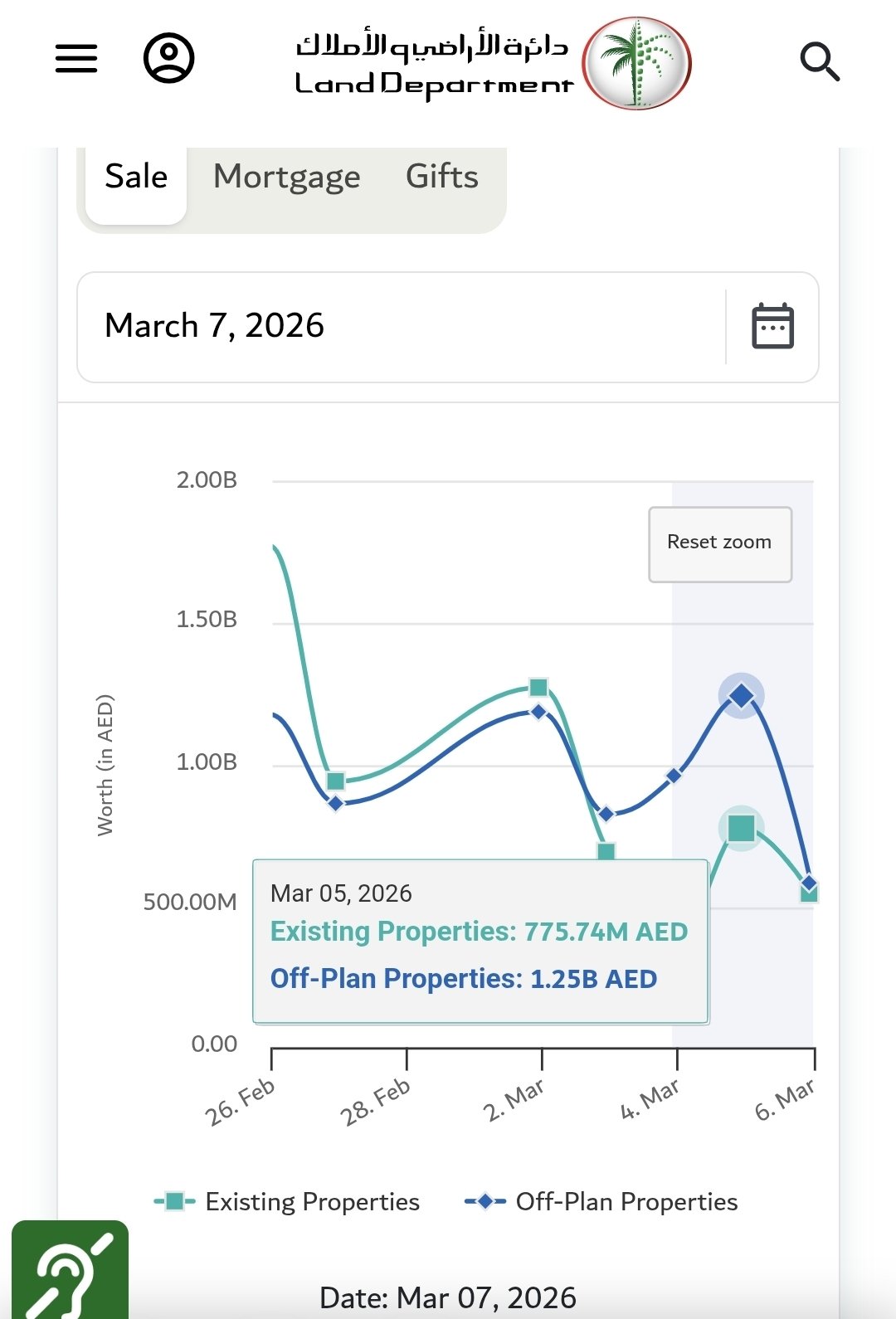Switch to the Sale tab
896x1319 pixels.
click(x=136, y=177)
